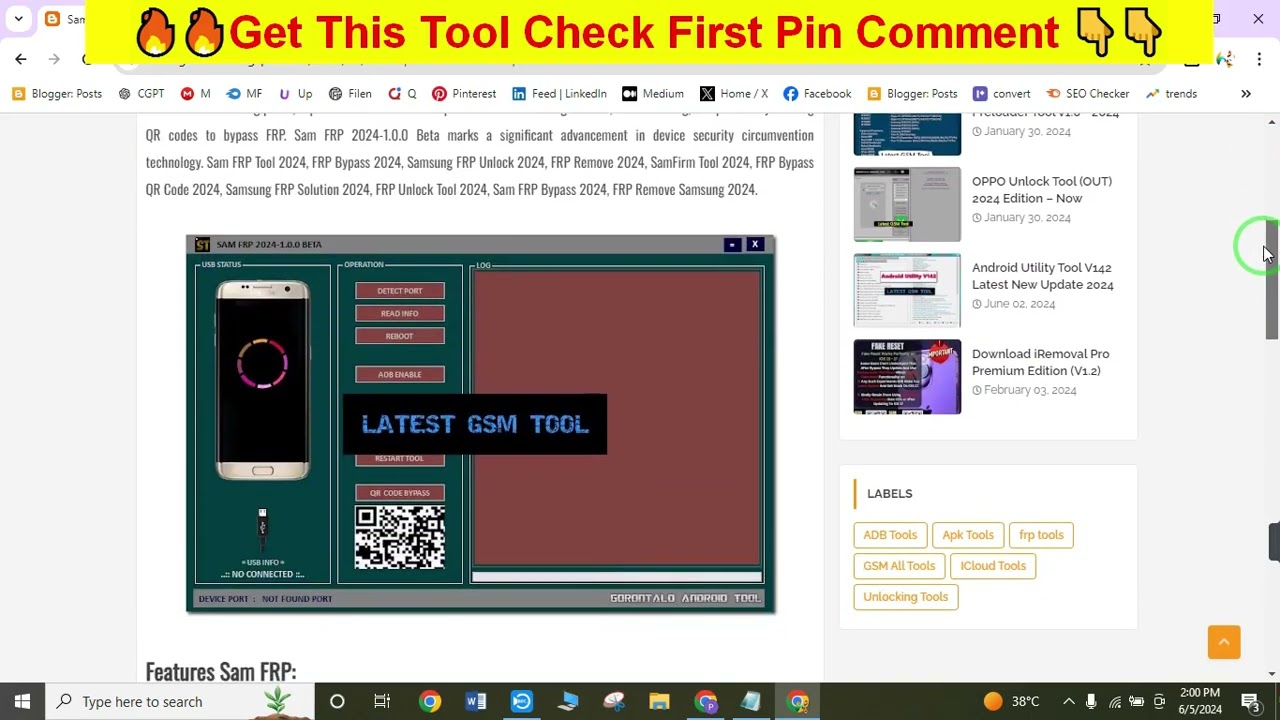Click the orange scroll-to-top arrow

coord(1223,642)
